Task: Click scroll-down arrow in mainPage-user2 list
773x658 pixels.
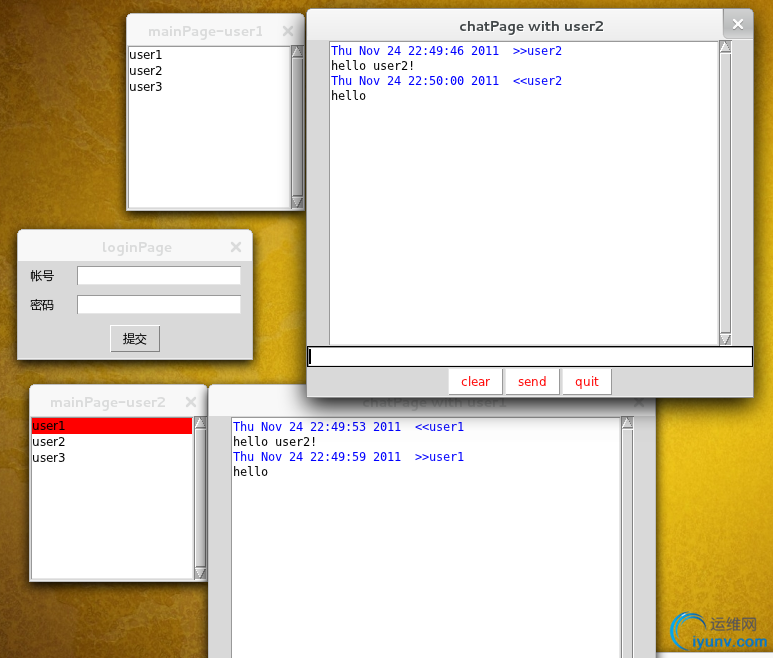Action: click(200, 573)
